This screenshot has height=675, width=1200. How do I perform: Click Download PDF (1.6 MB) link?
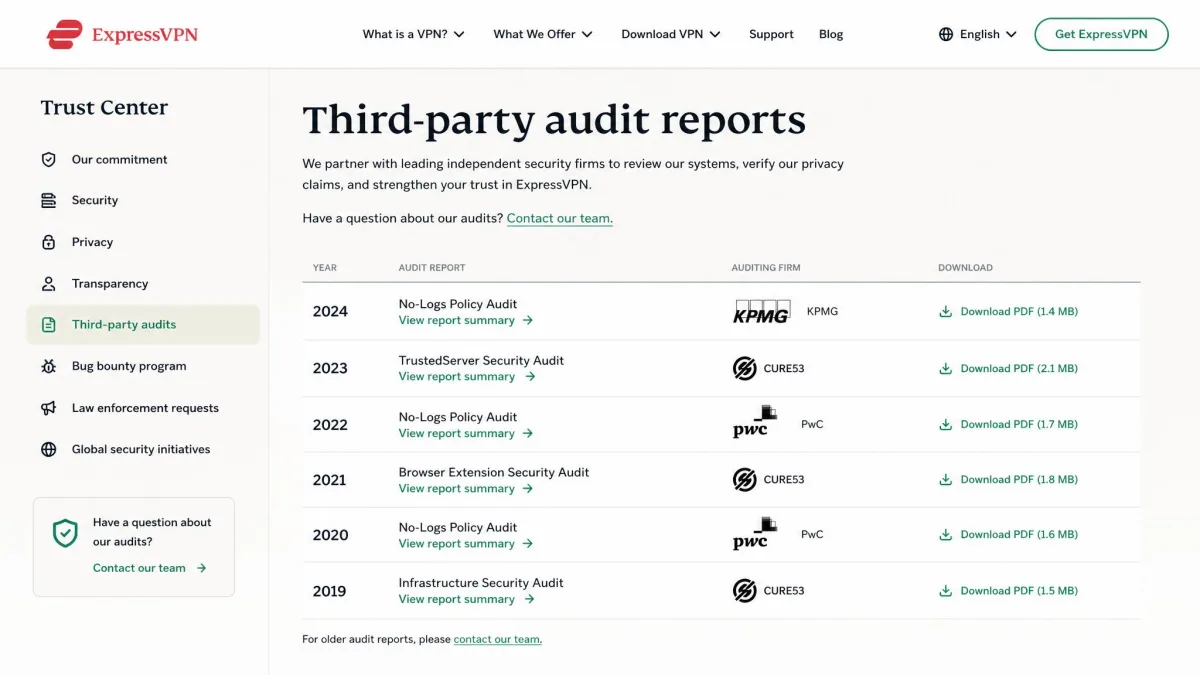(x=1019, y=535)
